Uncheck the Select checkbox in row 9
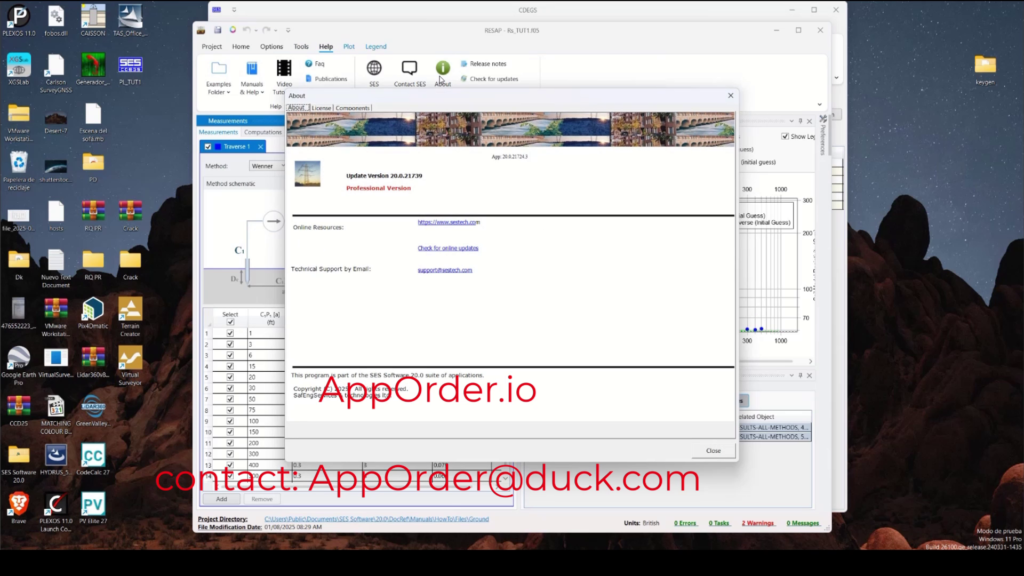The height and width of the screenshot is (576, 1024). pyautogui.click(x=230, y=421)
